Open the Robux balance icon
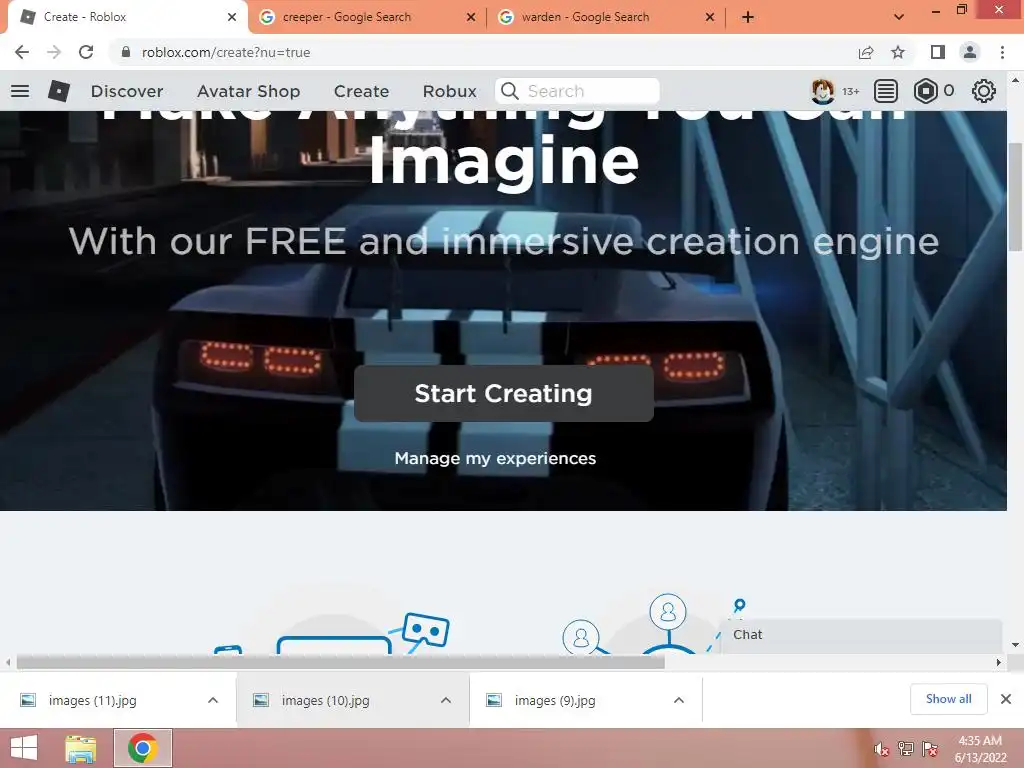 point(925,91)
